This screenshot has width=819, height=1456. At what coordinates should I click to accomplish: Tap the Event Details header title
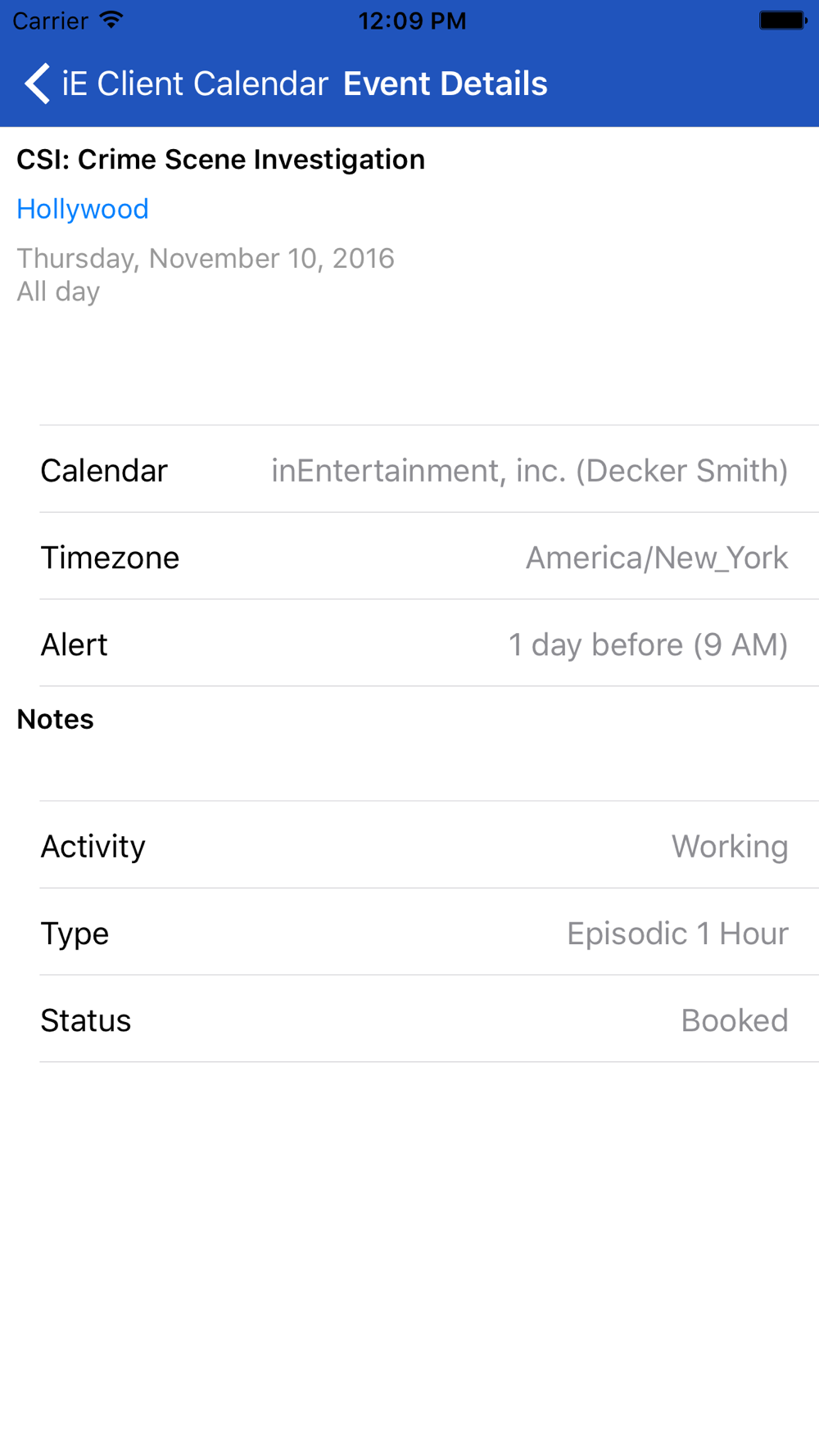pos(445,84)
